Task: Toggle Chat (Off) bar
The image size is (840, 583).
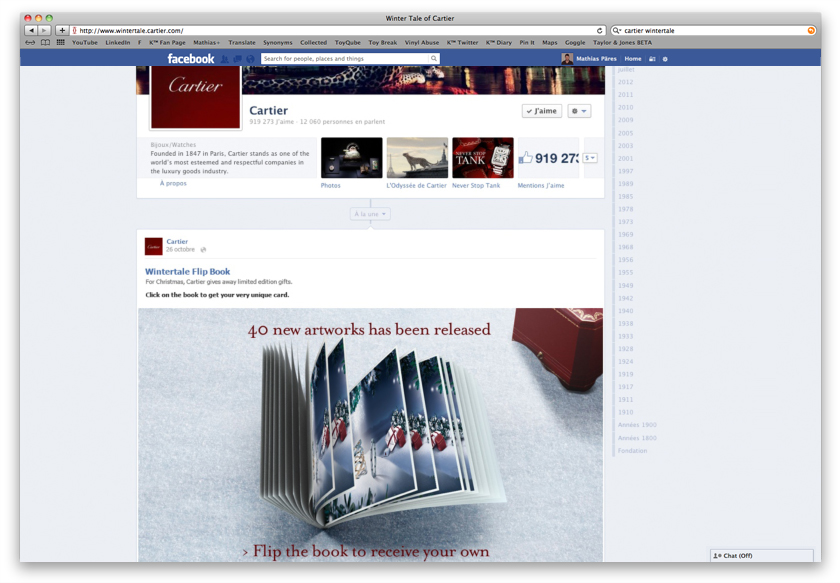Action: (x=761, y=556)
